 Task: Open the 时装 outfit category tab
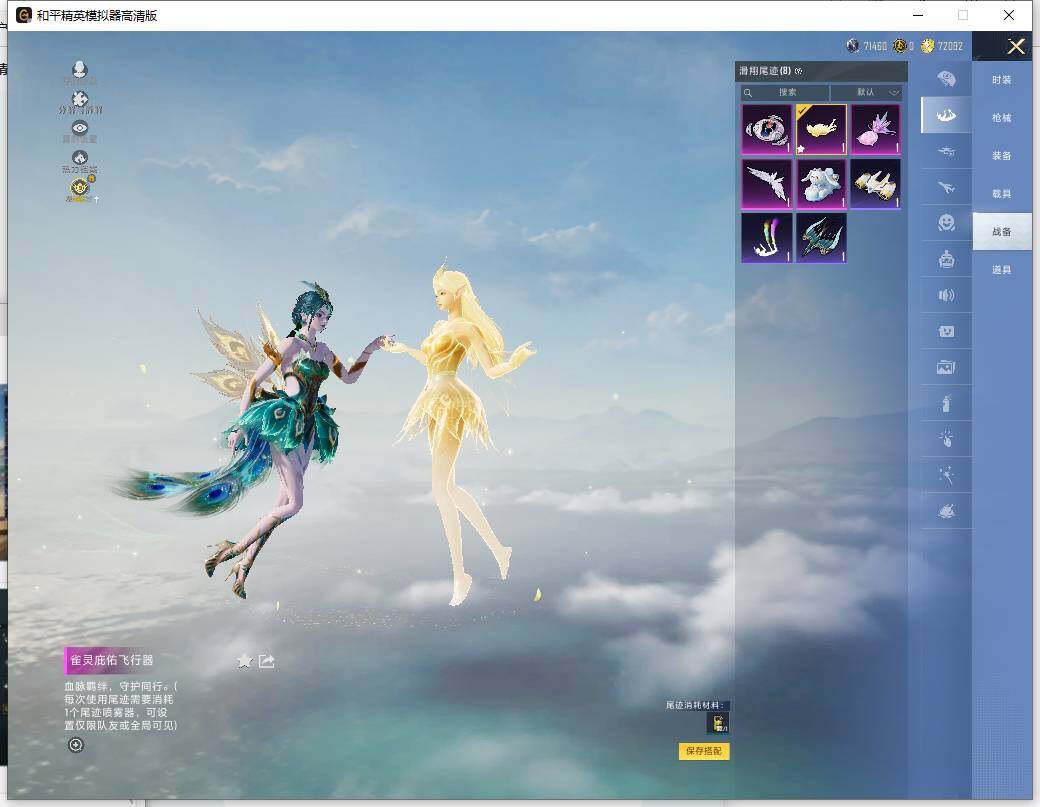point(1002,80)
